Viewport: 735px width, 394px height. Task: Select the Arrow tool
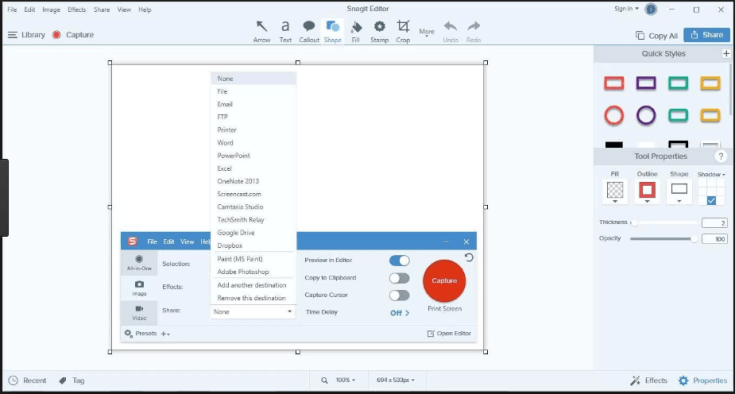coord(262,31)
